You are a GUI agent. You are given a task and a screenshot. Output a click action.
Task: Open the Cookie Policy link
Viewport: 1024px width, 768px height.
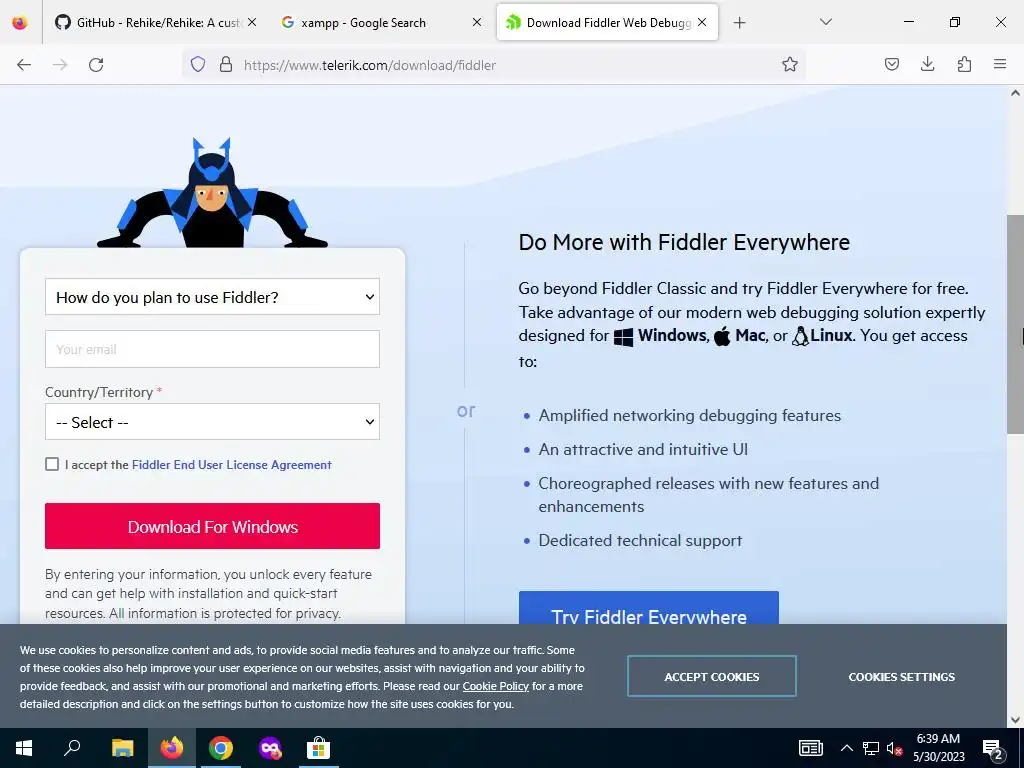point(496,686)
